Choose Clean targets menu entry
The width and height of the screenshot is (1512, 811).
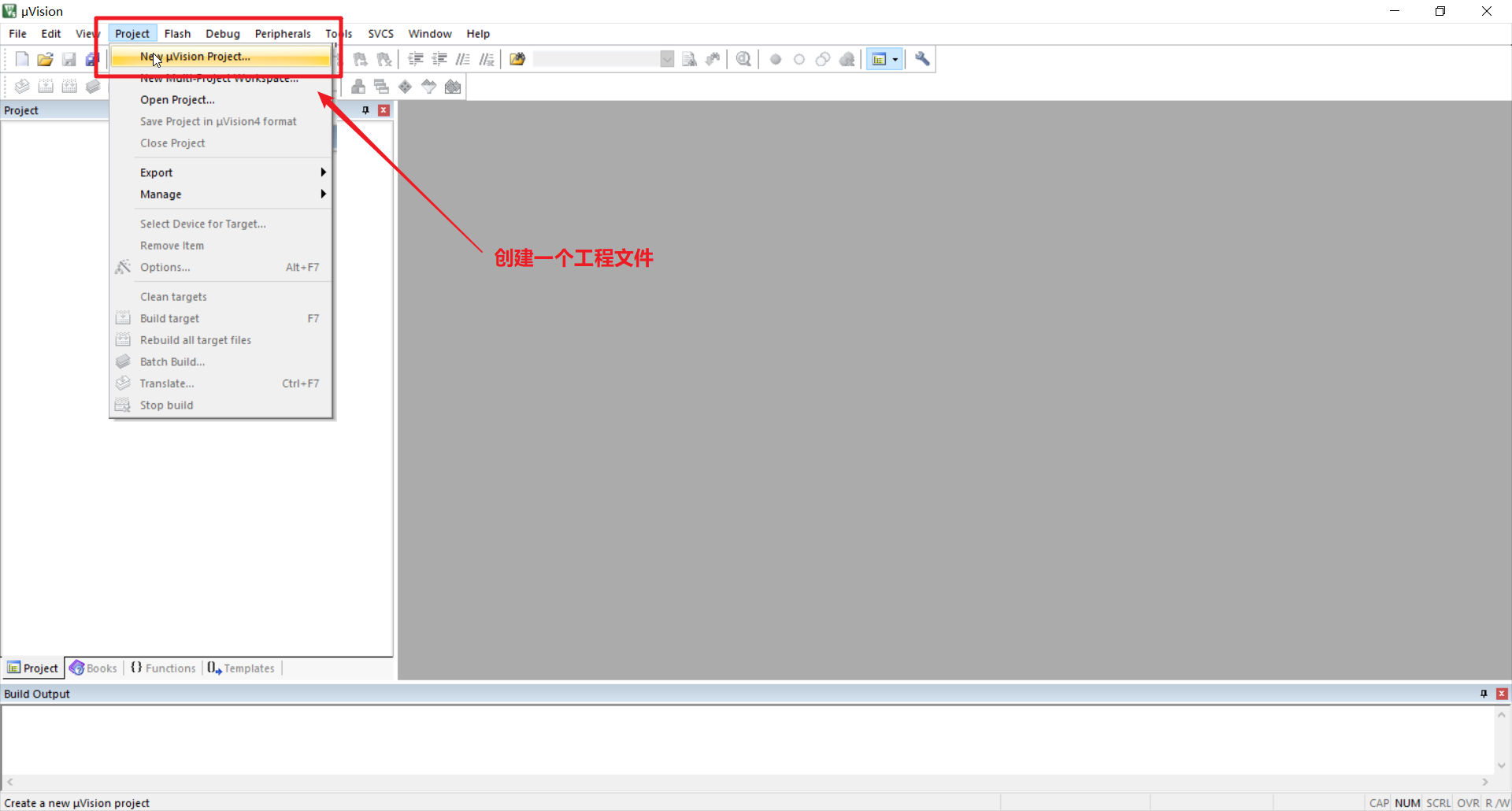click(x=220, y=297)
